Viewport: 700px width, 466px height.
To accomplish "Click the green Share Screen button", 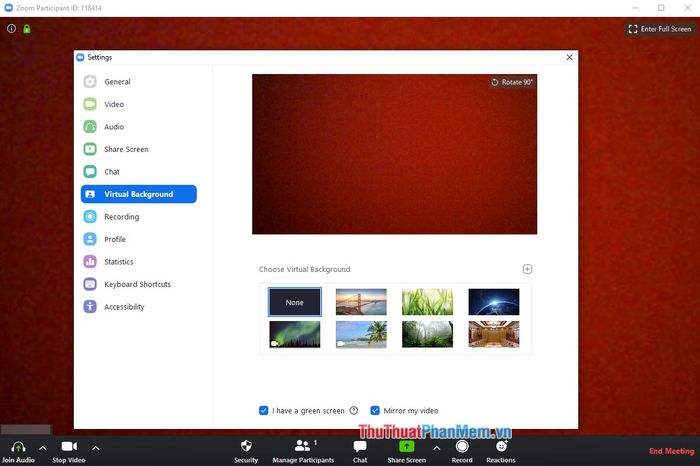I will 407,451.
